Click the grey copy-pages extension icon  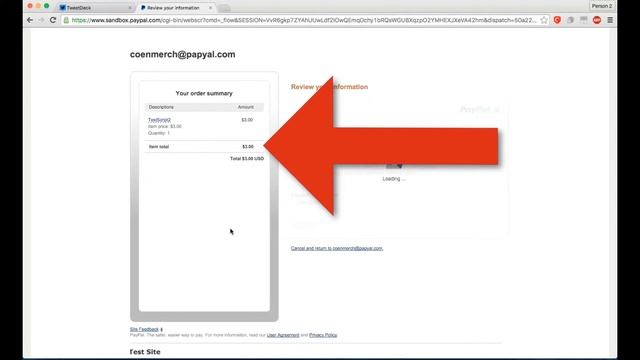[571, 20]
